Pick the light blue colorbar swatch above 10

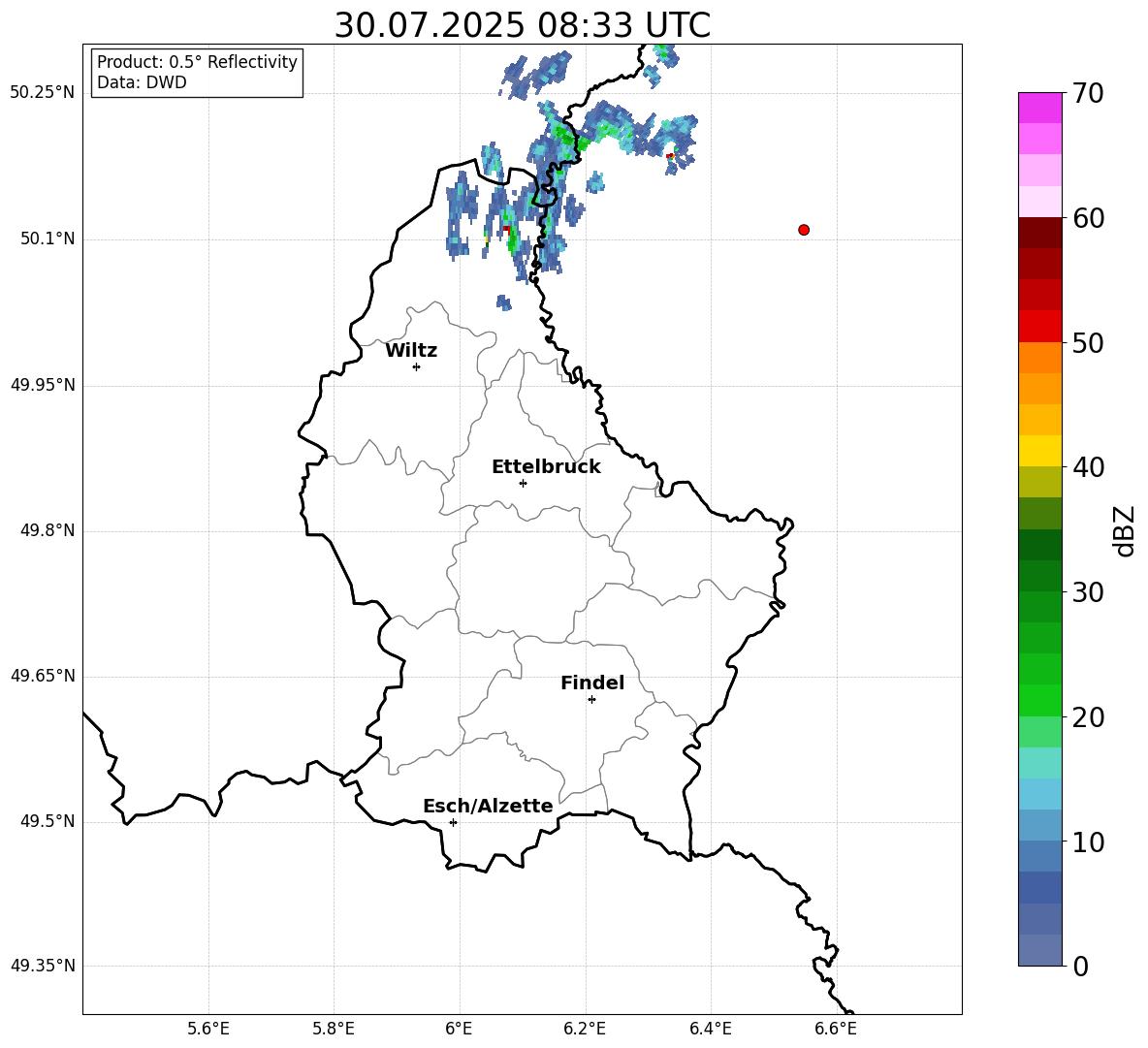1039,825
